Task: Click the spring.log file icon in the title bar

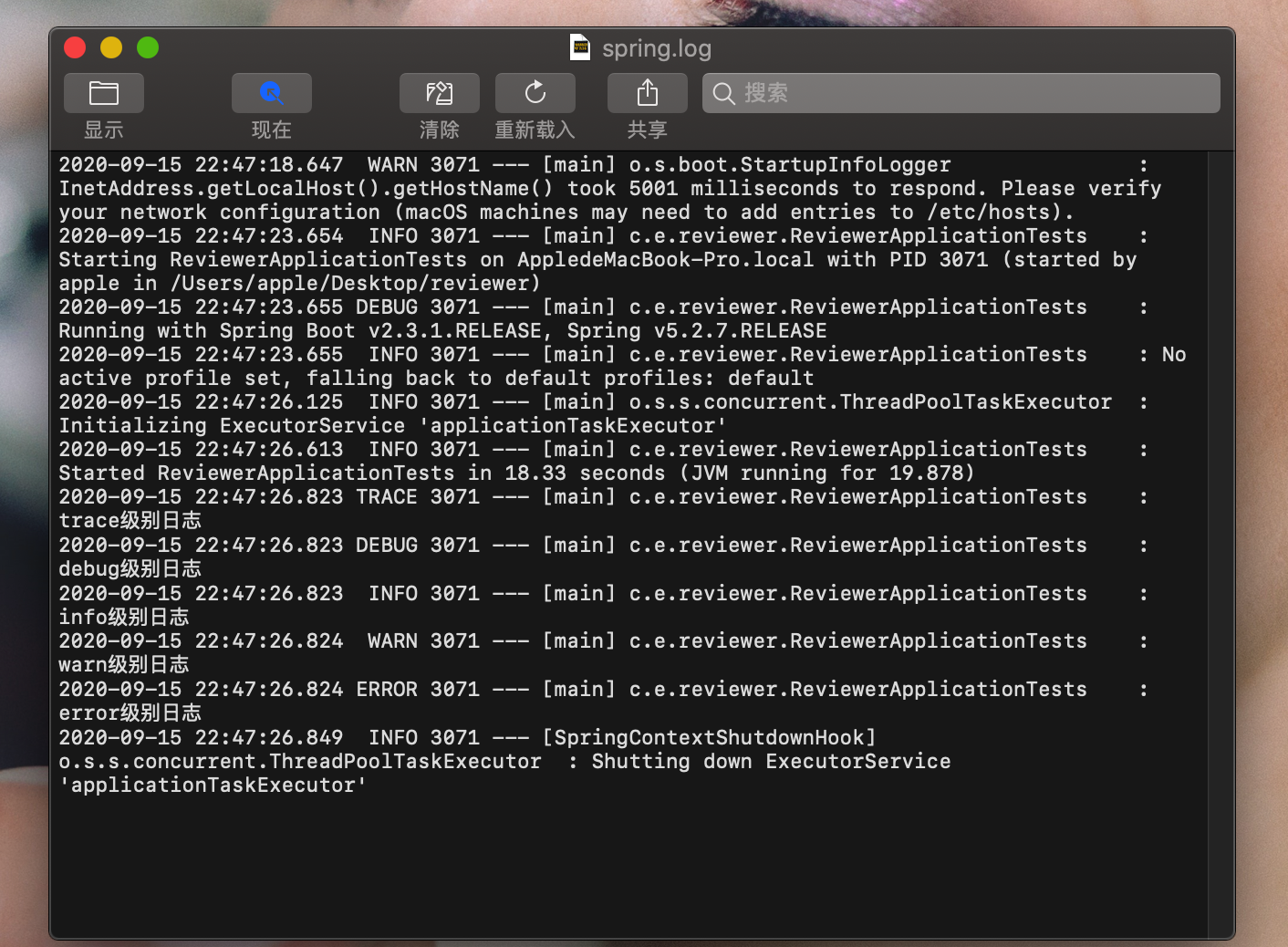Action: tap(580, 47)
